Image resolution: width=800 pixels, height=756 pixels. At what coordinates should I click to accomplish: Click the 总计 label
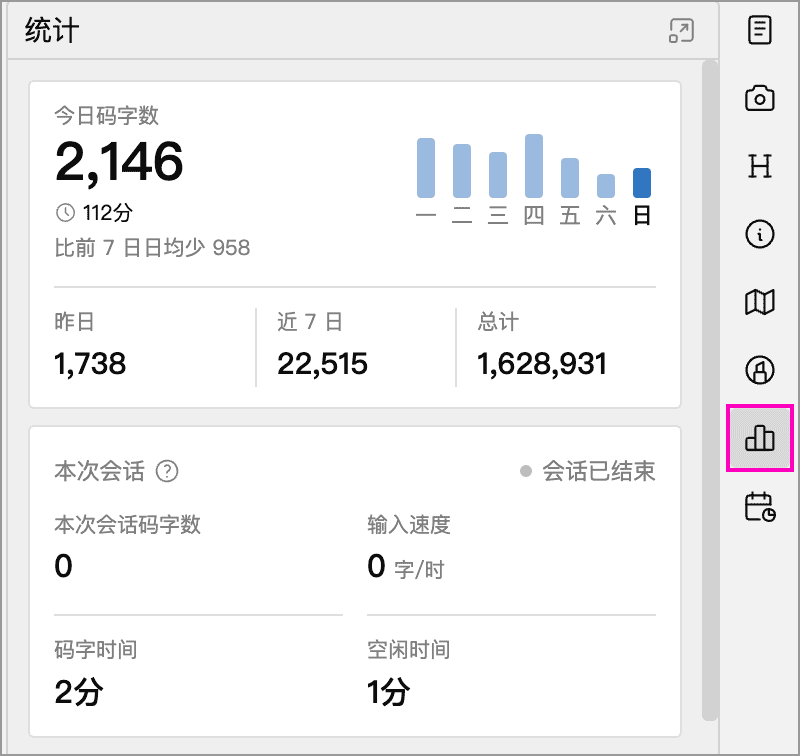click(x=498, y=322)
